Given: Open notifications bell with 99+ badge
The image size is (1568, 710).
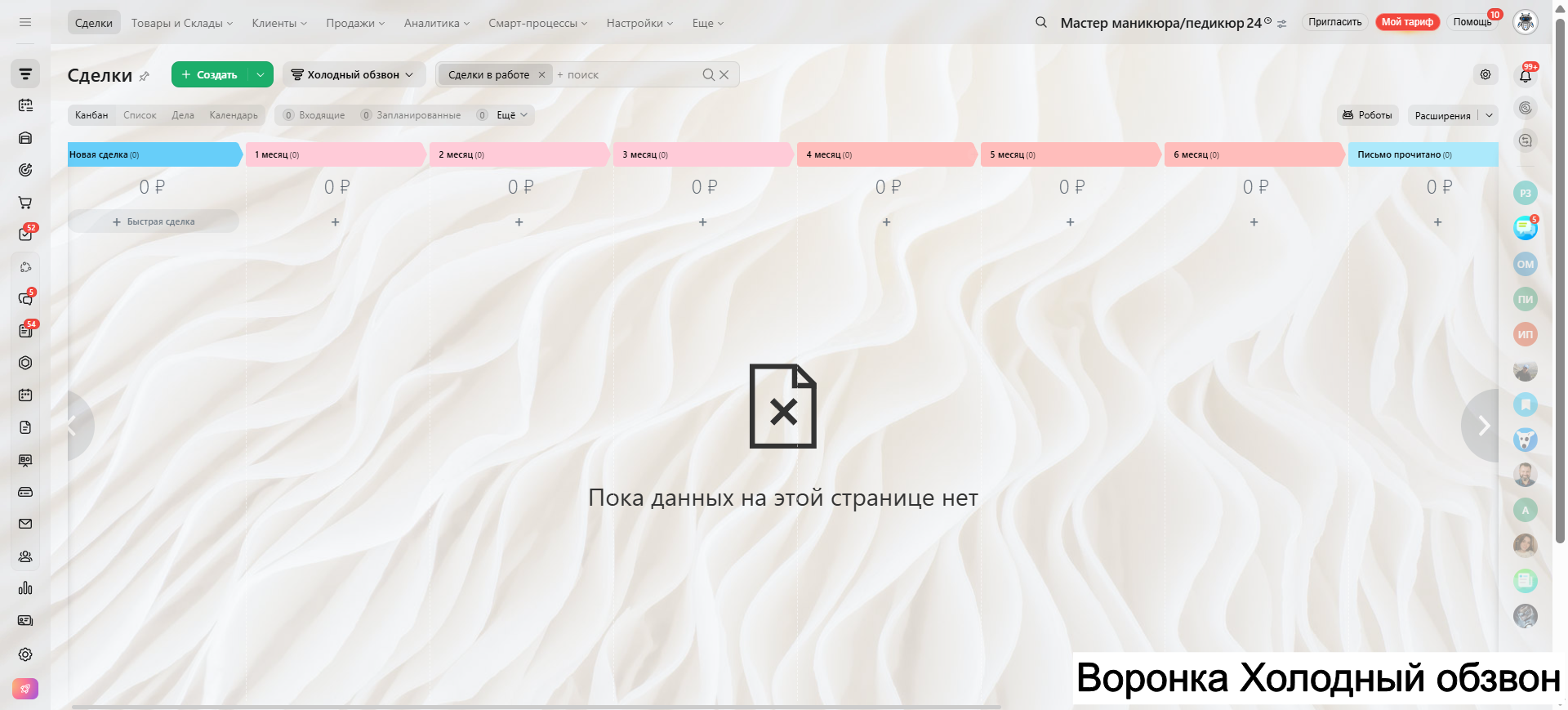Looking at the screenshot, I should [1526, 75].
